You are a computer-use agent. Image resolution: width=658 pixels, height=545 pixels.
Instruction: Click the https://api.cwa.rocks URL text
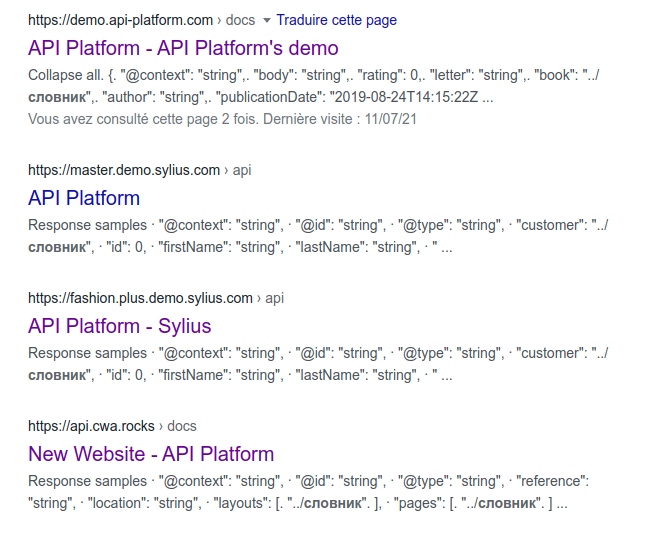pyautogui.click(x=91, y=426)
